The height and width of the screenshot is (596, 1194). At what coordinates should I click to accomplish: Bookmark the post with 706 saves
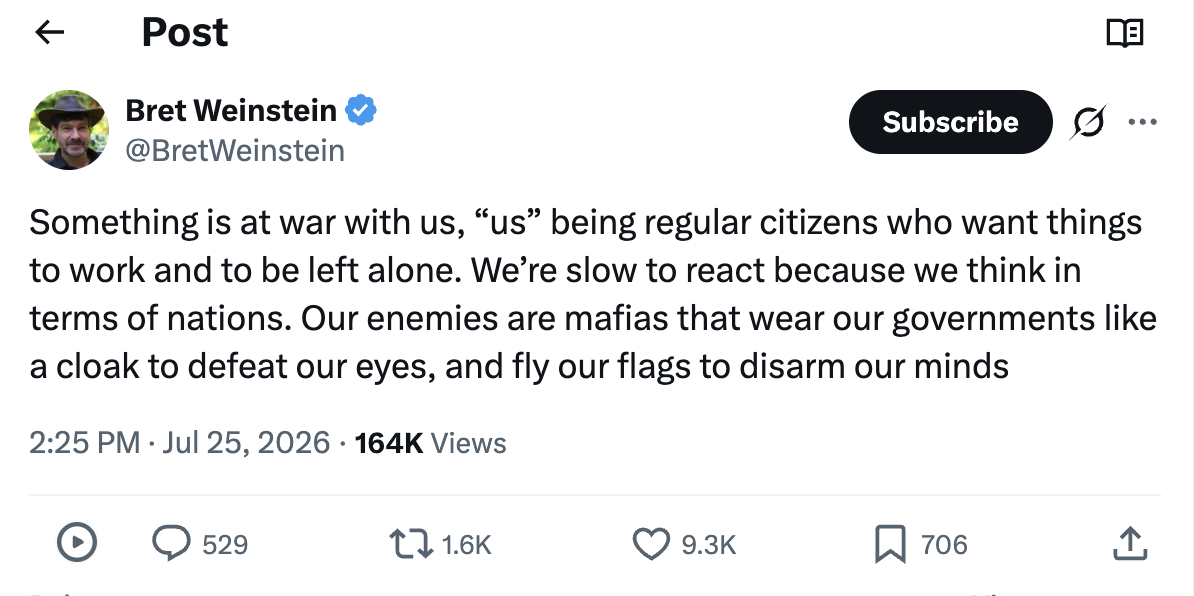(889, 544)
